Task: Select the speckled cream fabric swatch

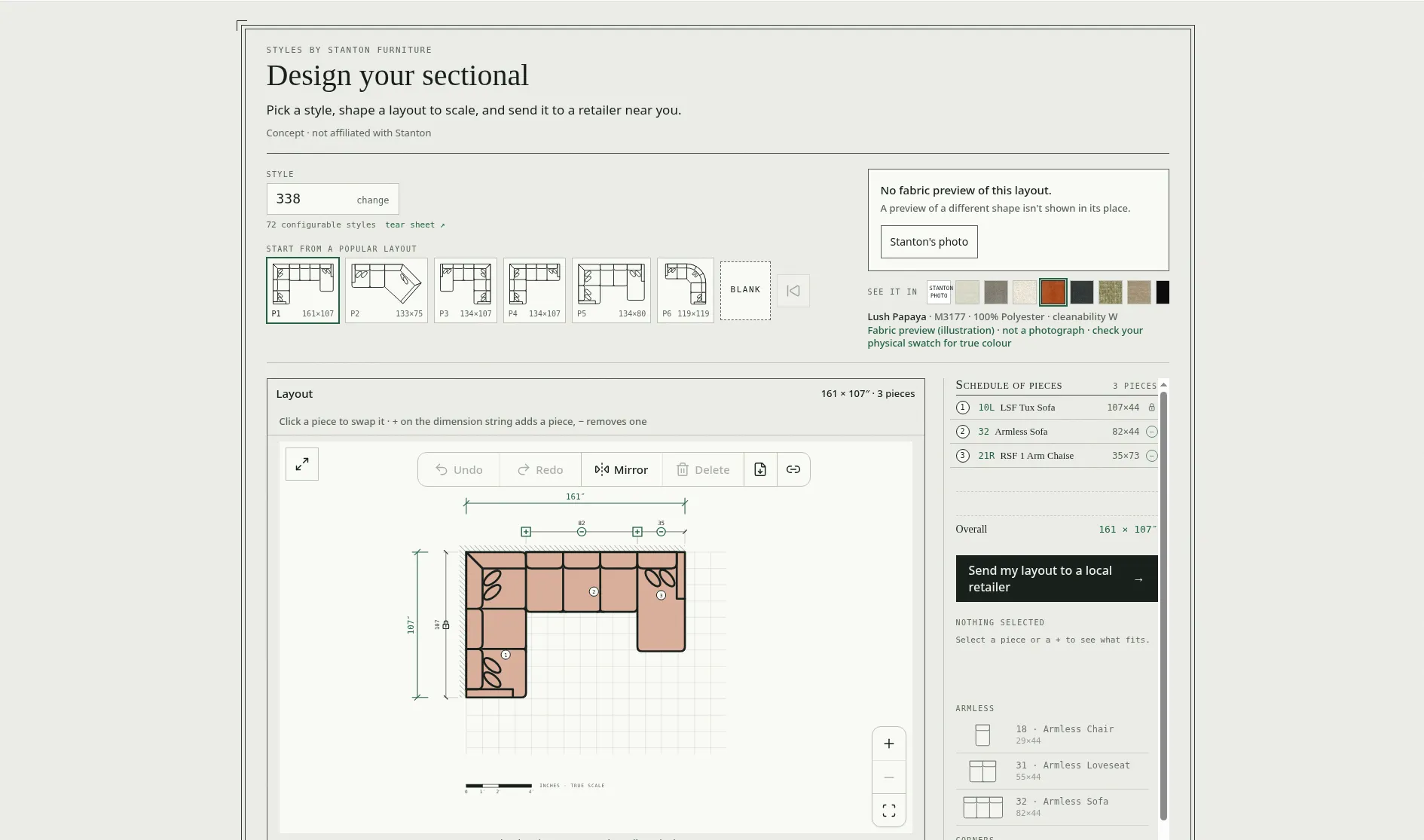Action: pos(1025,292)
